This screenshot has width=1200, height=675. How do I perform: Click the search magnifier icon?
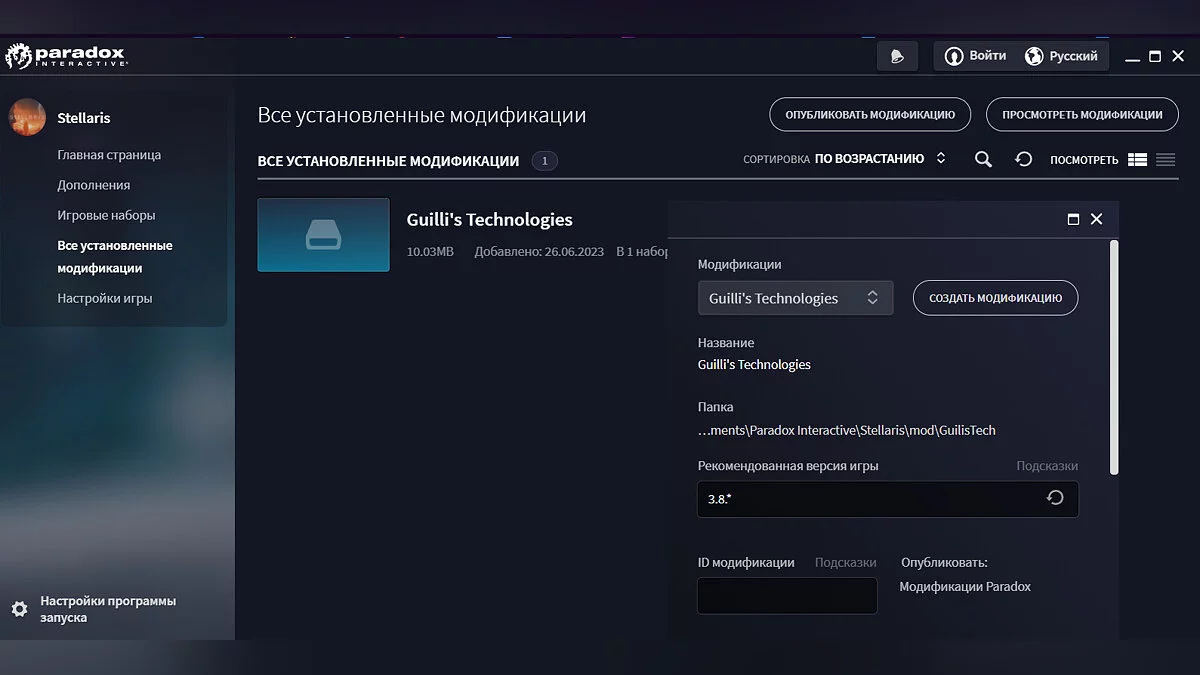point(983,160)
